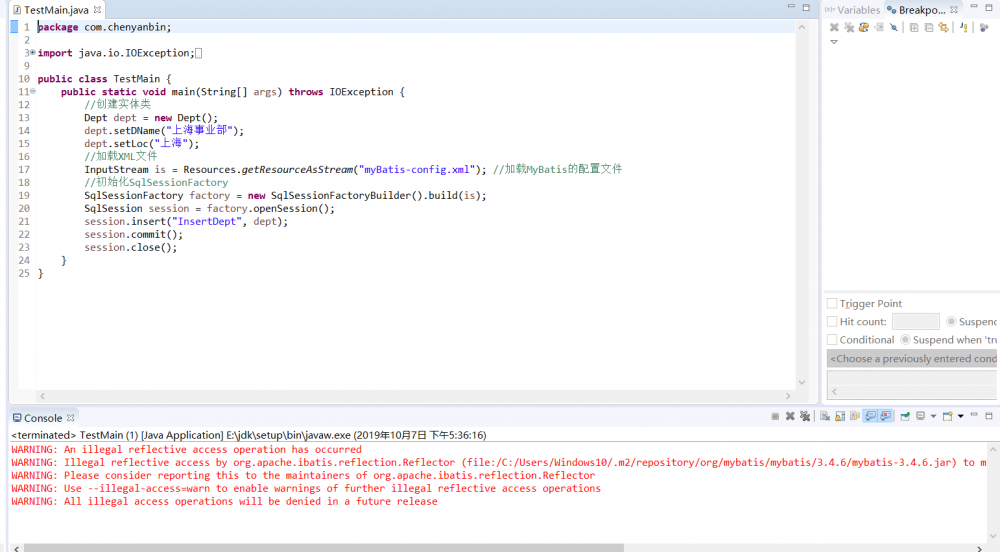The image size is (1000, 552).
Task: Expand all in Breakpoints view
Action: pos(914,27)
